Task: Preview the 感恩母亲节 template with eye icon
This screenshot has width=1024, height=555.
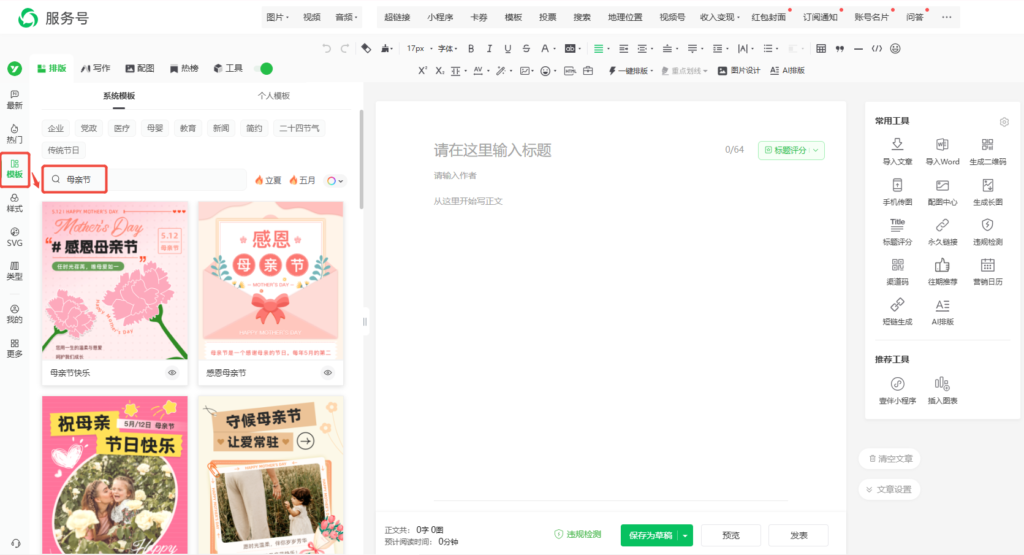Action: pyautogui.click(x=328, y=373)
